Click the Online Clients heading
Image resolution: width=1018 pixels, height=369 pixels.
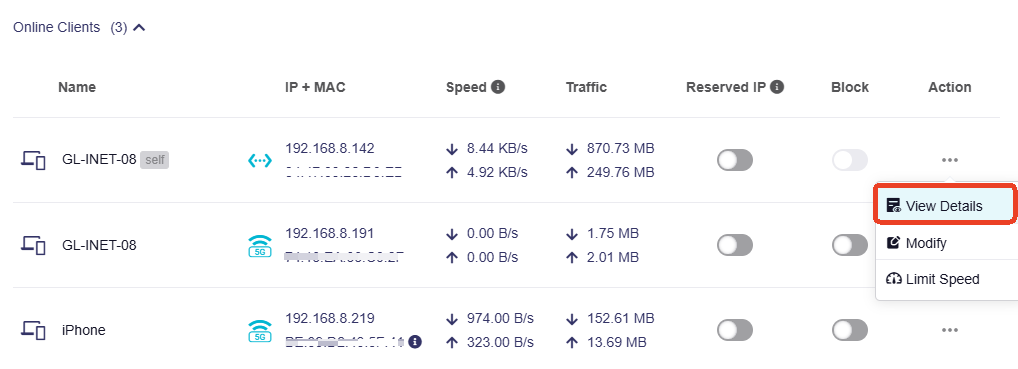click(x=56, y=27)
